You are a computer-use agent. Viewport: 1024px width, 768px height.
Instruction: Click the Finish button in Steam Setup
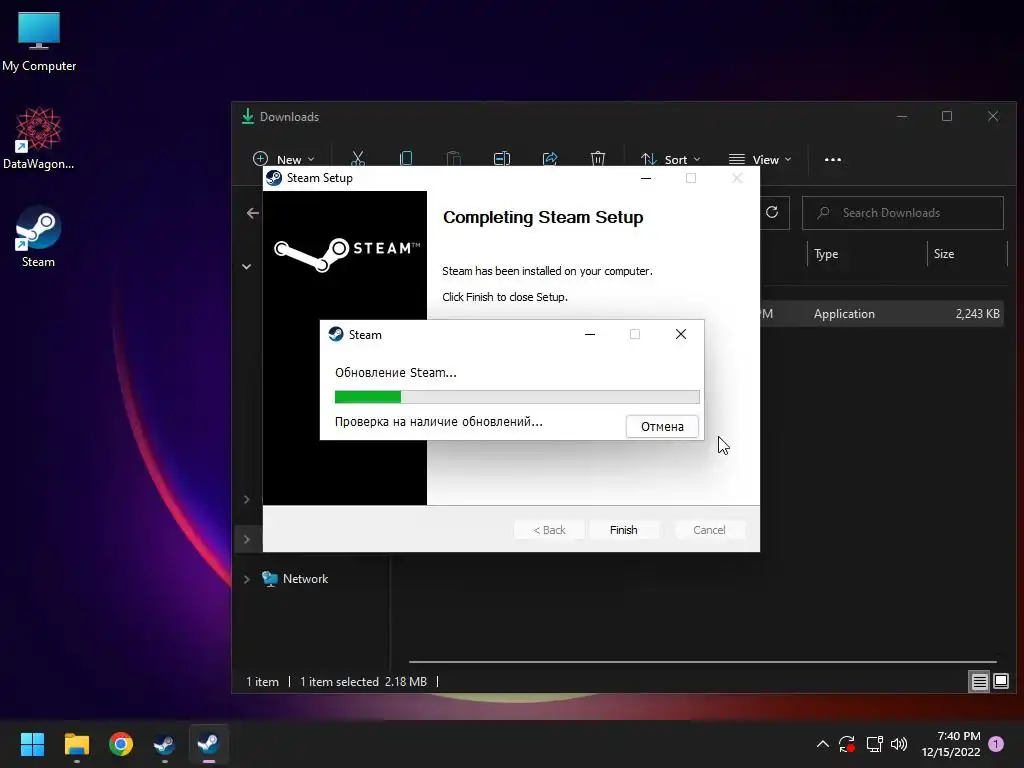pyautogui.click(x=624, y=530)
